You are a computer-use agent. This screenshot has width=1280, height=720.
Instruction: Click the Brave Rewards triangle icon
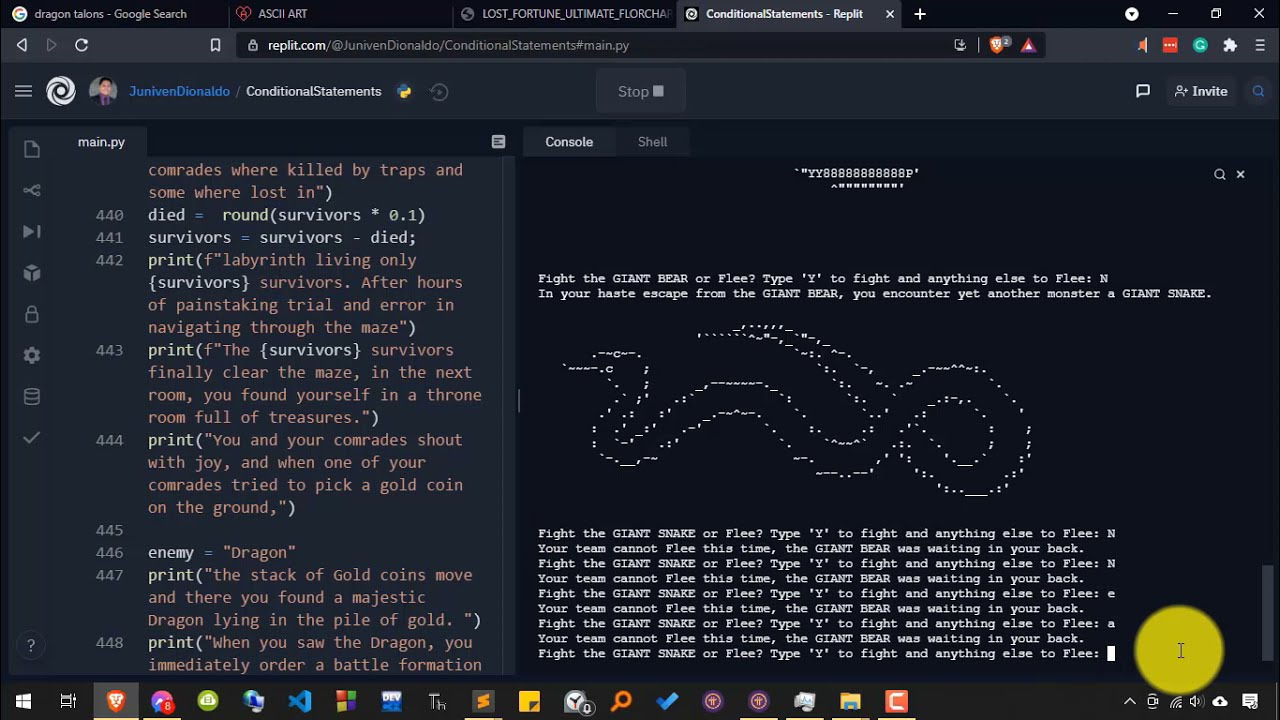(1028, 45)
